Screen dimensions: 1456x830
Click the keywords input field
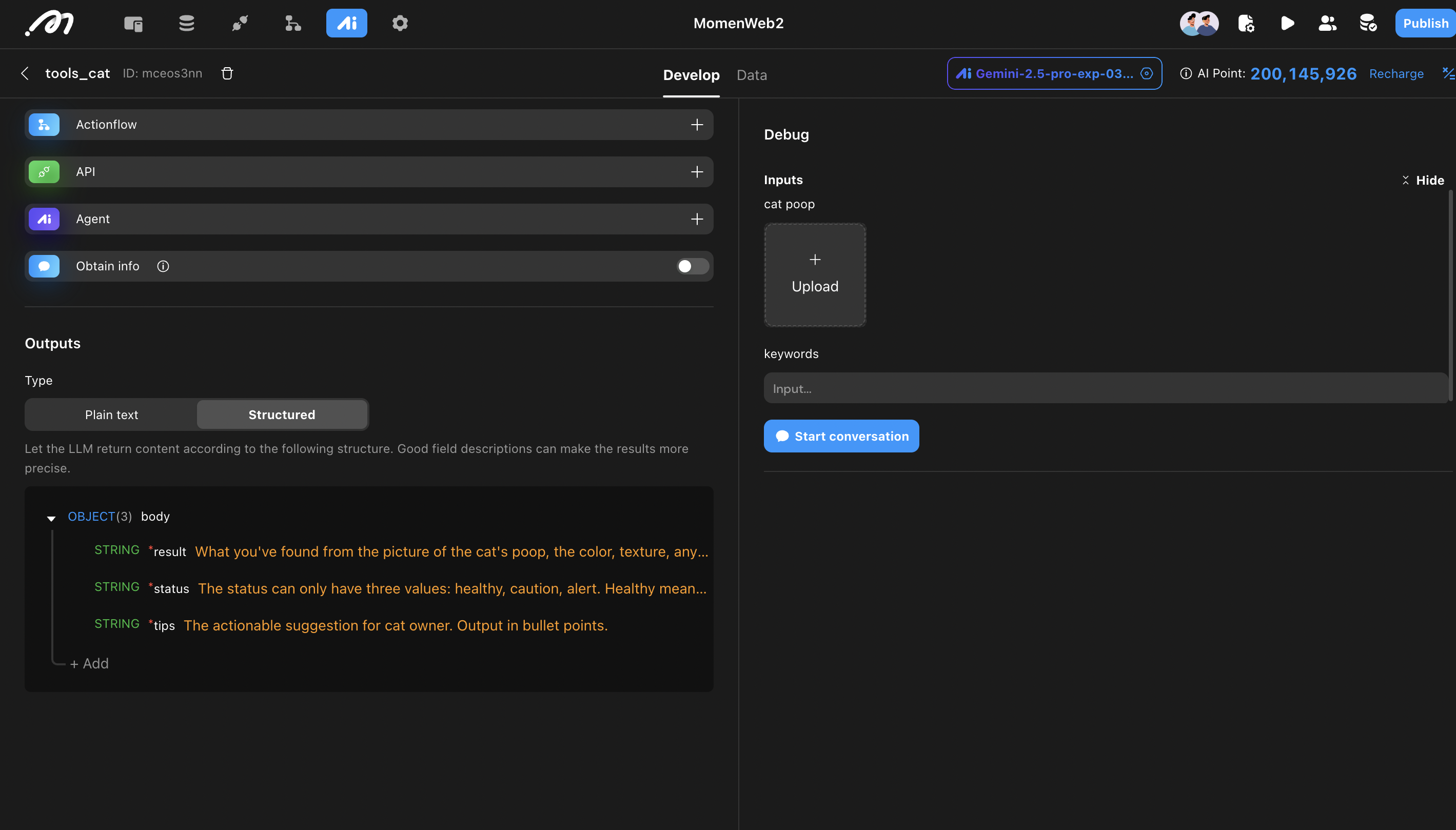pos(1105,388)
